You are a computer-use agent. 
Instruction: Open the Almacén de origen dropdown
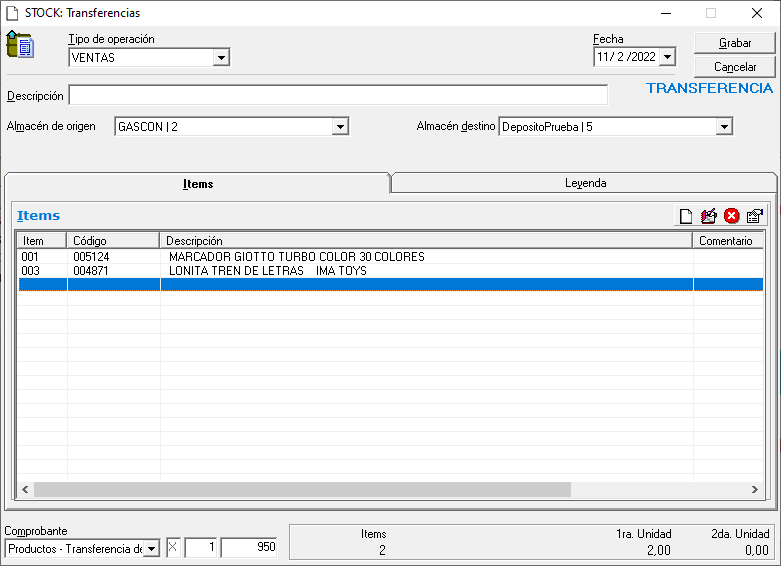[340, 127]
